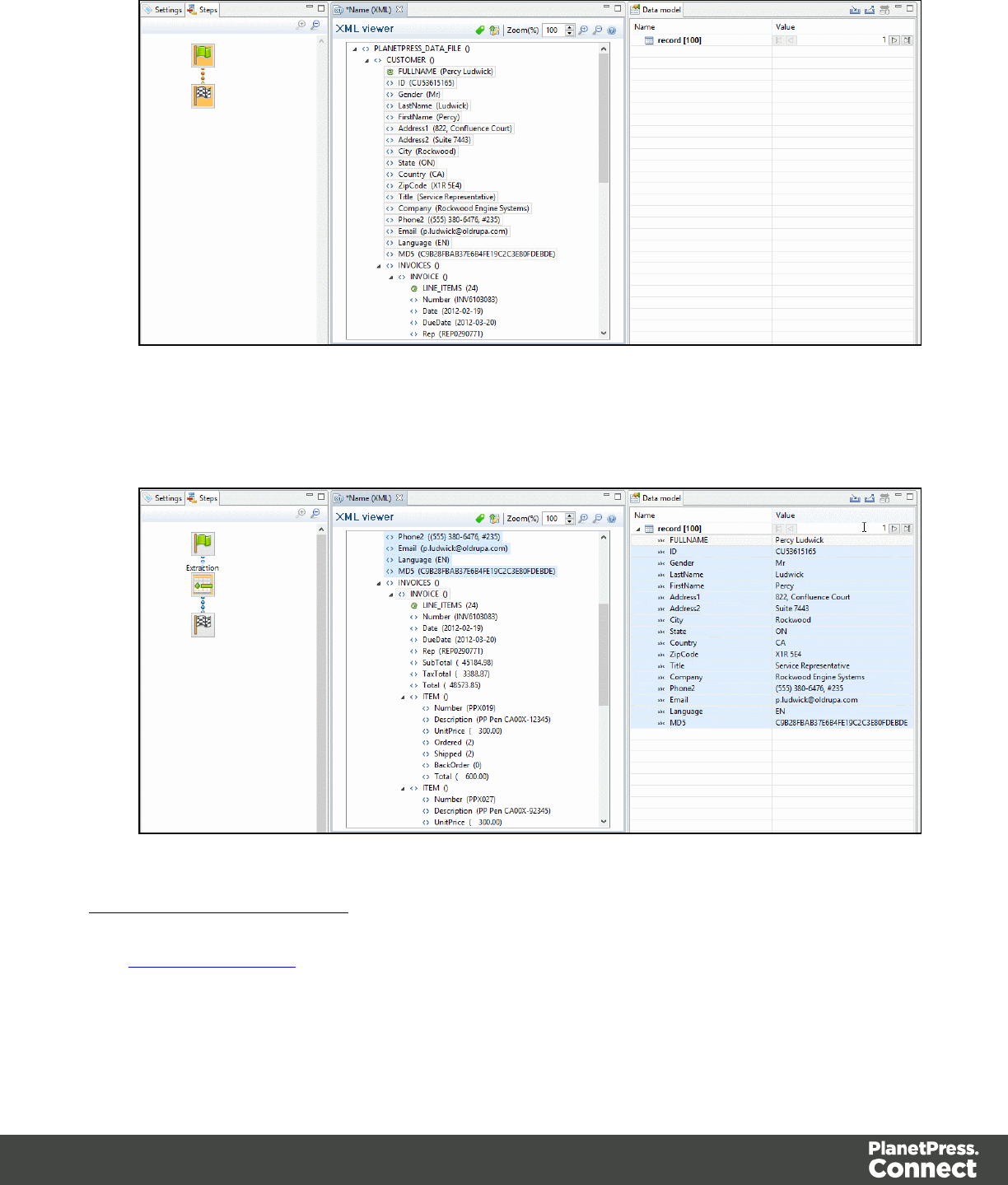Open XML viewer help icon in lower screenshot
The height and width of the screenshot is (1185, 1008).
[612, 519]
